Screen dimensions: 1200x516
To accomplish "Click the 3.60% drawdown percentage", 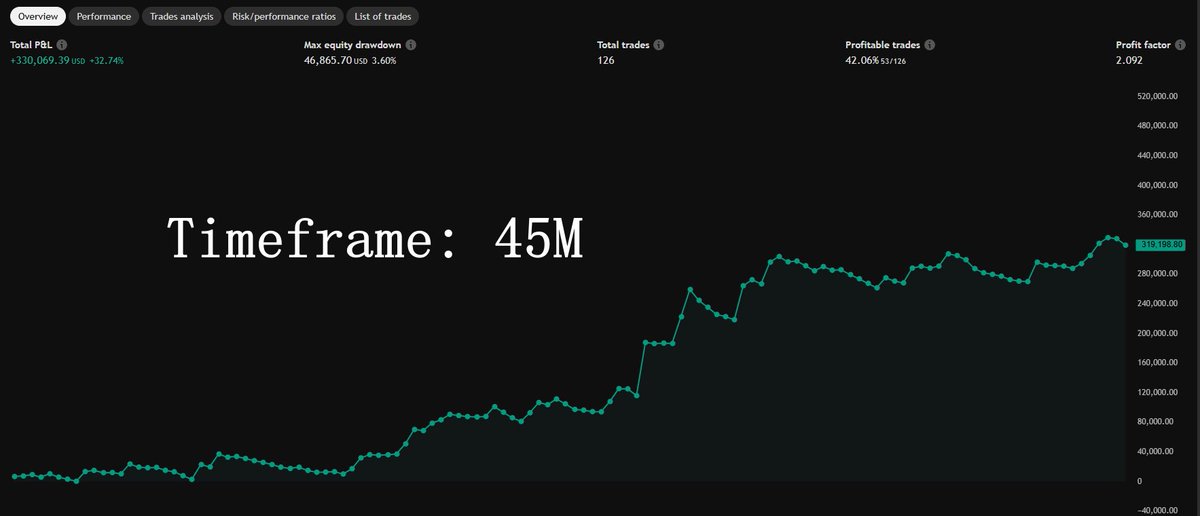I will [x=385, y=61].
